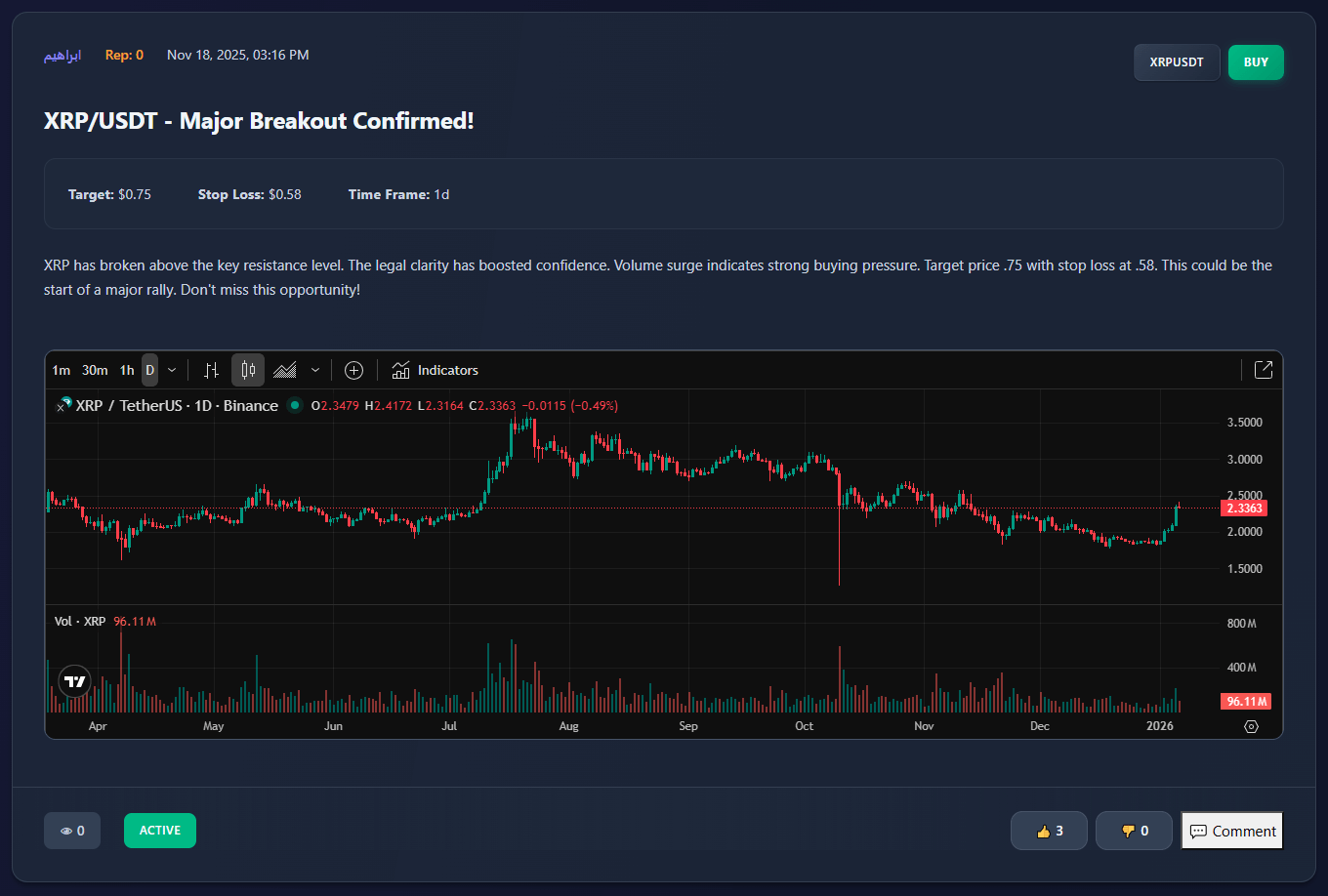Viewport: 1328px width, 896px height.
Task: Click the compare or add symbol plus icon
Action: point(353,370)
